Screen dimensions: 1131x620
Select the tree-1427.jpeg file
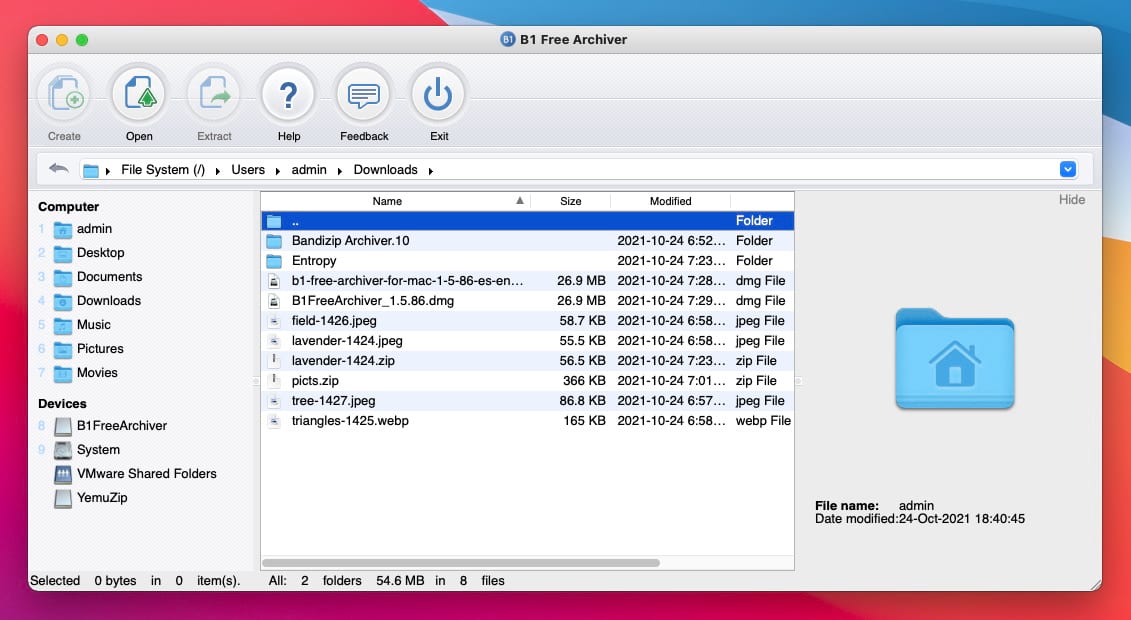[333, 401]
